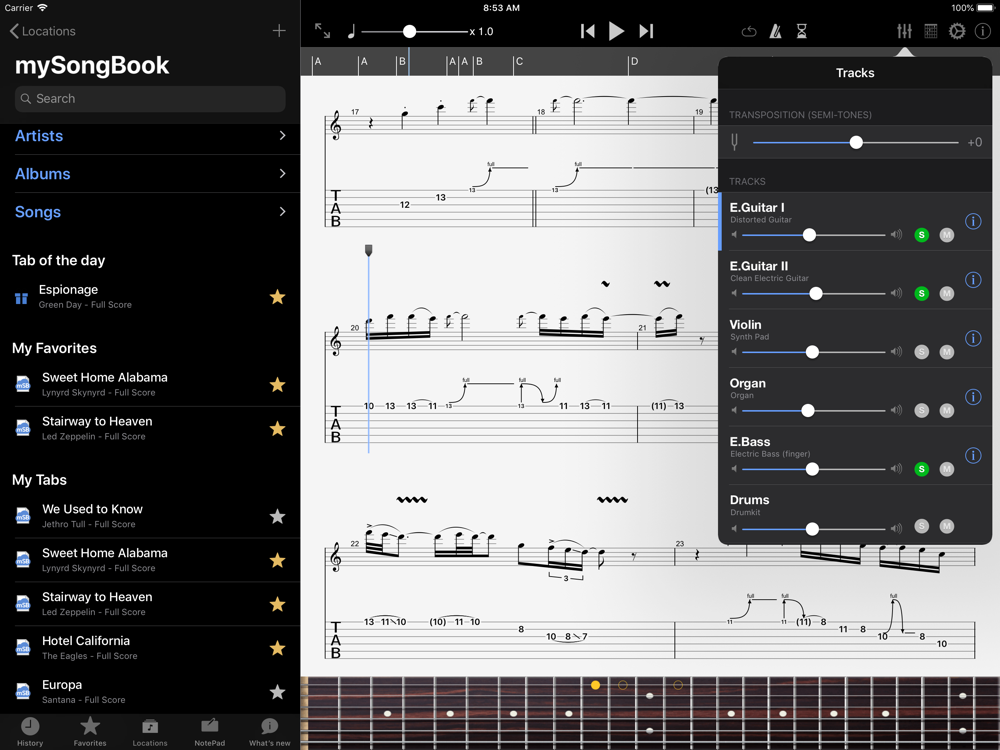
Task: Open Violin track info
Action: [973, 338]
